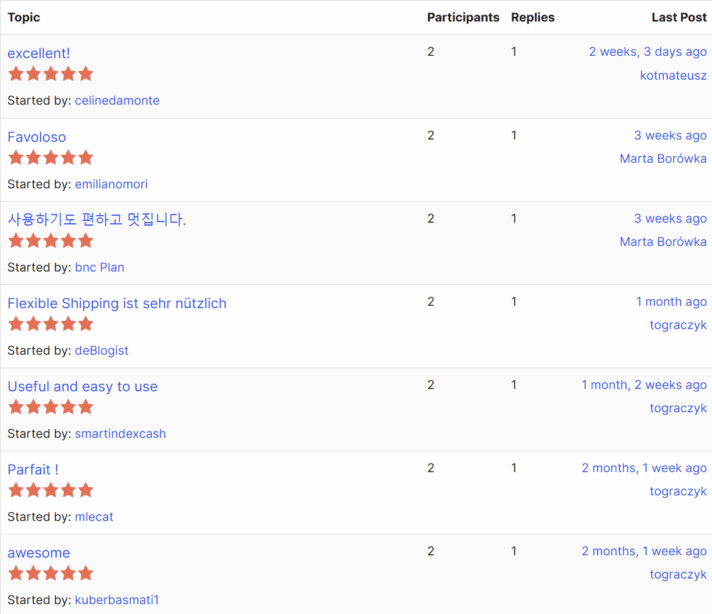This screenshot has width=712, height=614.
Task: Open the 'Favoloso' review topic
Action: [37, 137]
